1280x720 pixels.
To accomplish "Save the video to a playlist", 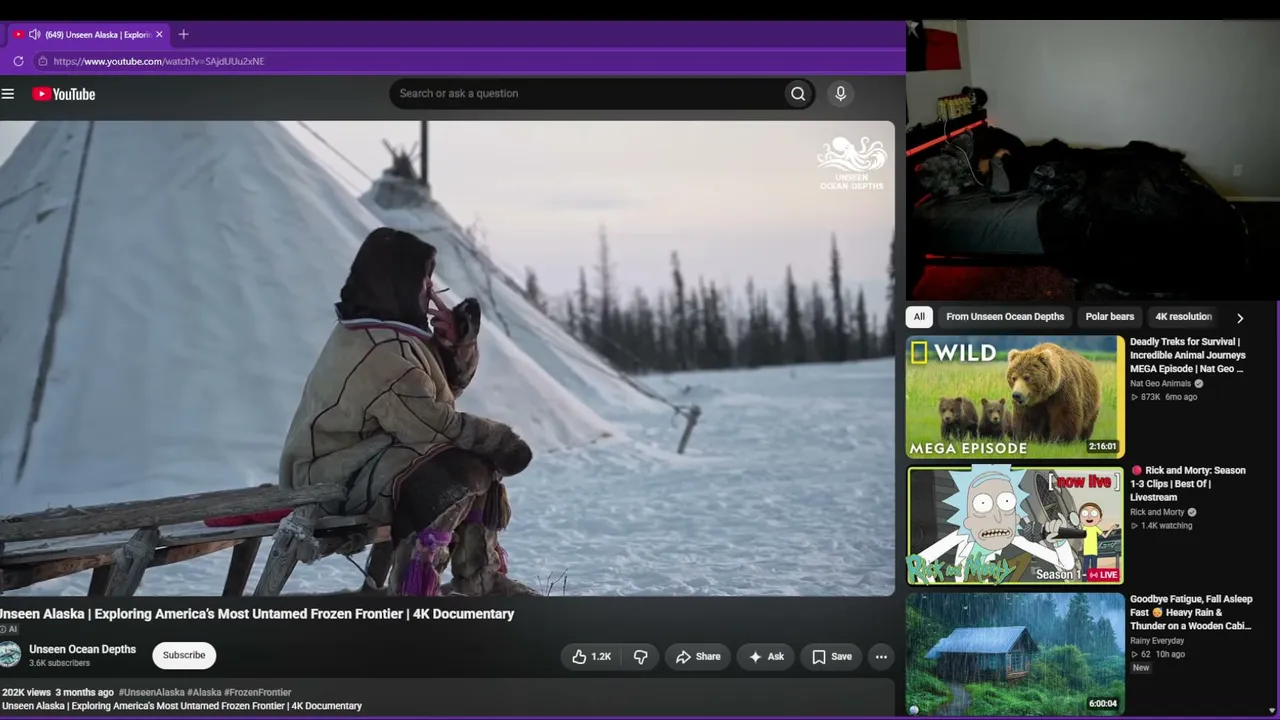I will click(831, 657).
